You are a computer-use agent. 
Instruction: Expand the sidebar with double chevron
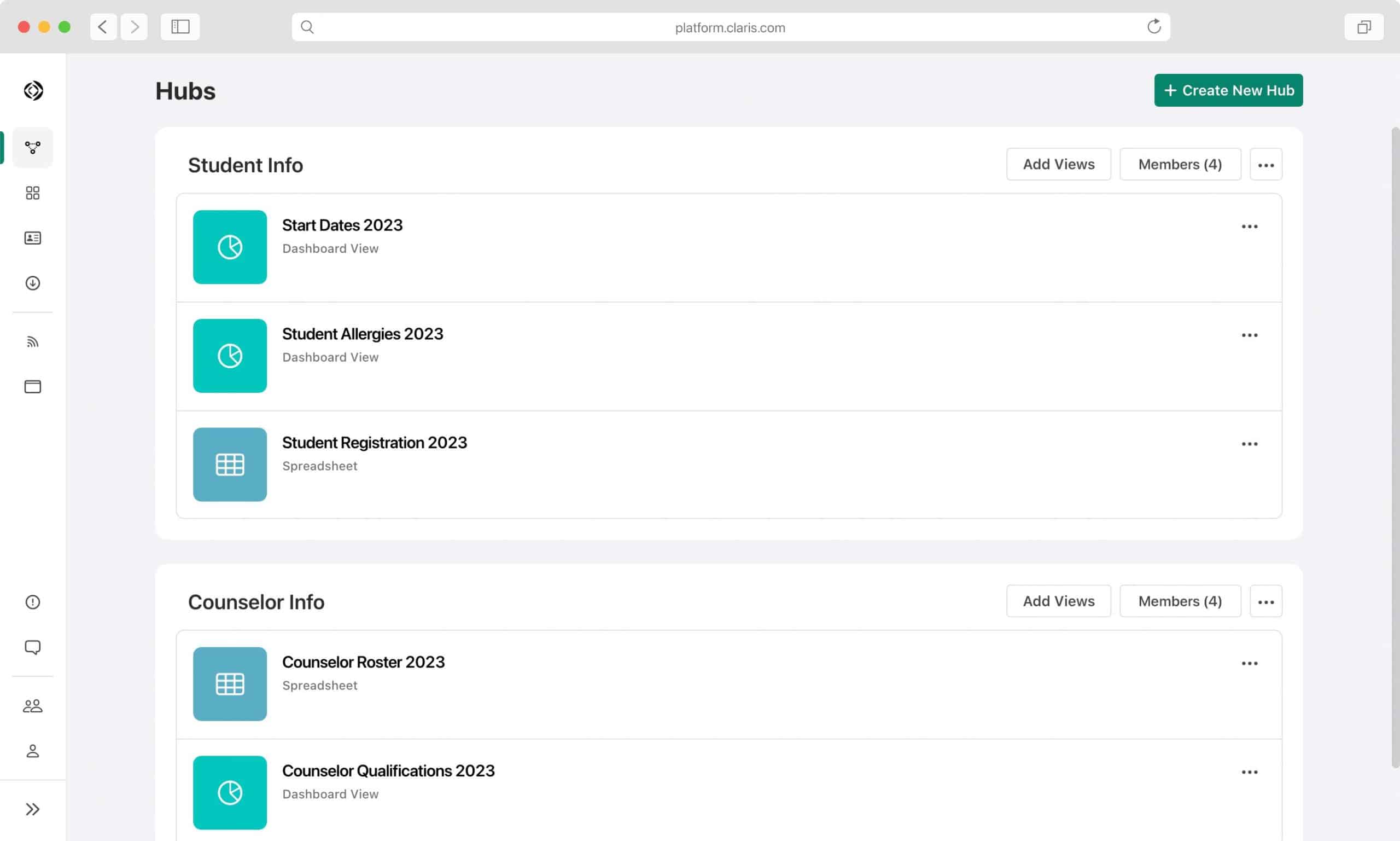point(33,809)
